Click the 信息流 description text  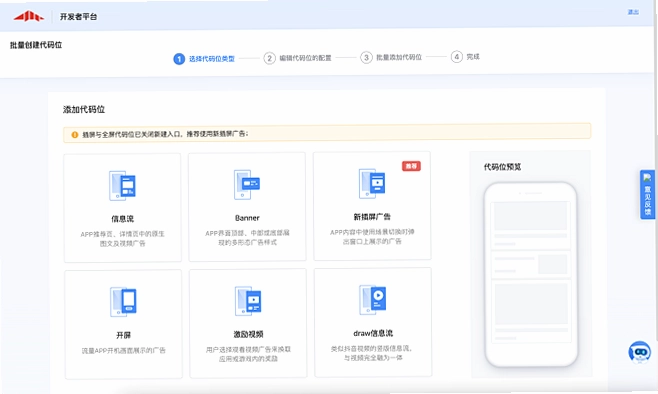click(123, 239)
